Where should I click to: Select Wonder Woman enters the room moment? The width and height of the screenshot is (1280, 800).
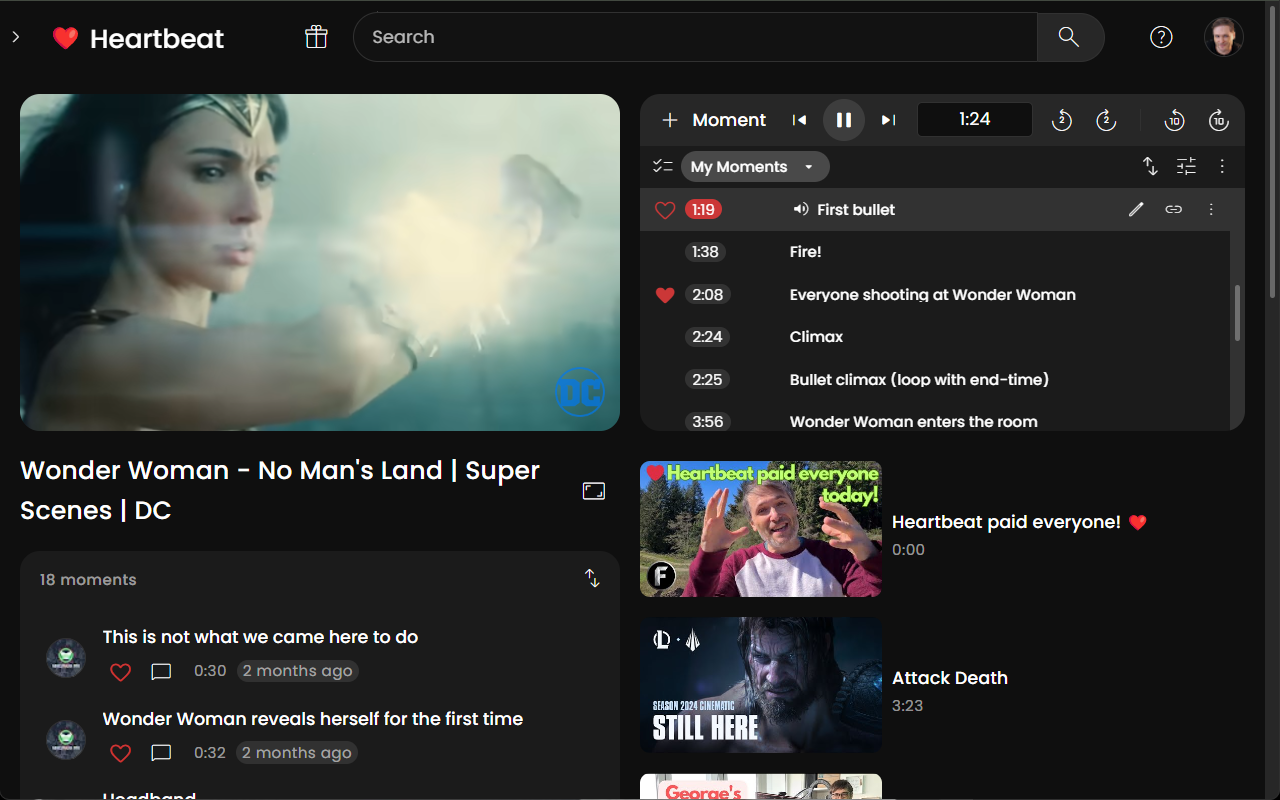click(914, 422)
